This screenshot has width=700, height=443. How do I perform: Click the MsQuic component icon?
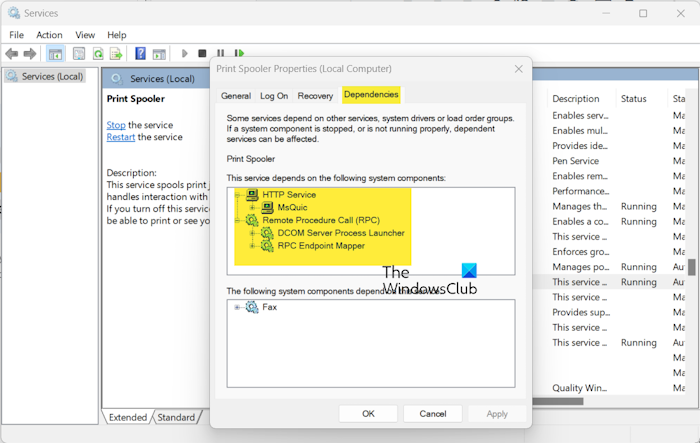click(267, 207)
